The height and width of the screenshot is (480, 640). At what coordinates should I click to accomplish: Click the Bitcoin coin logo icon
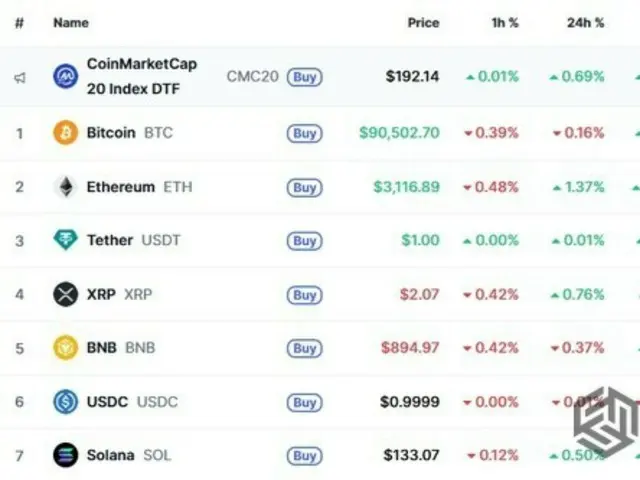tap(65, 133)
